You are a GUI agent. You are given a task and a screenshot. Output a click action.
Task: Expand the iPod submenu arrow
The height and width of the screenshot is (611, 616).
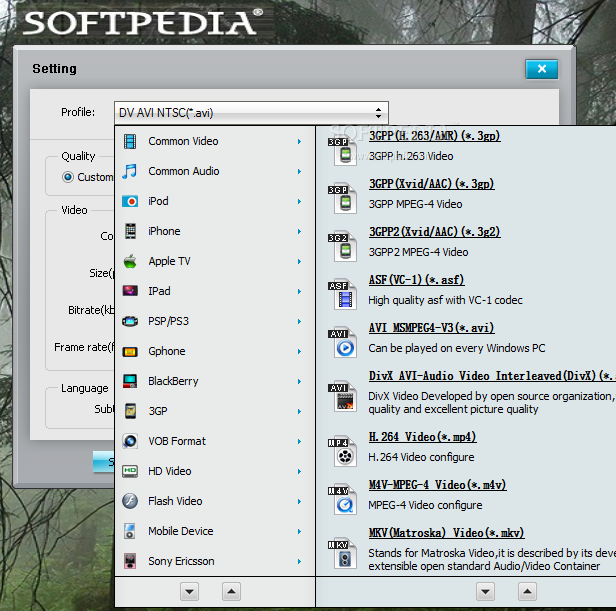pos(299,202)
